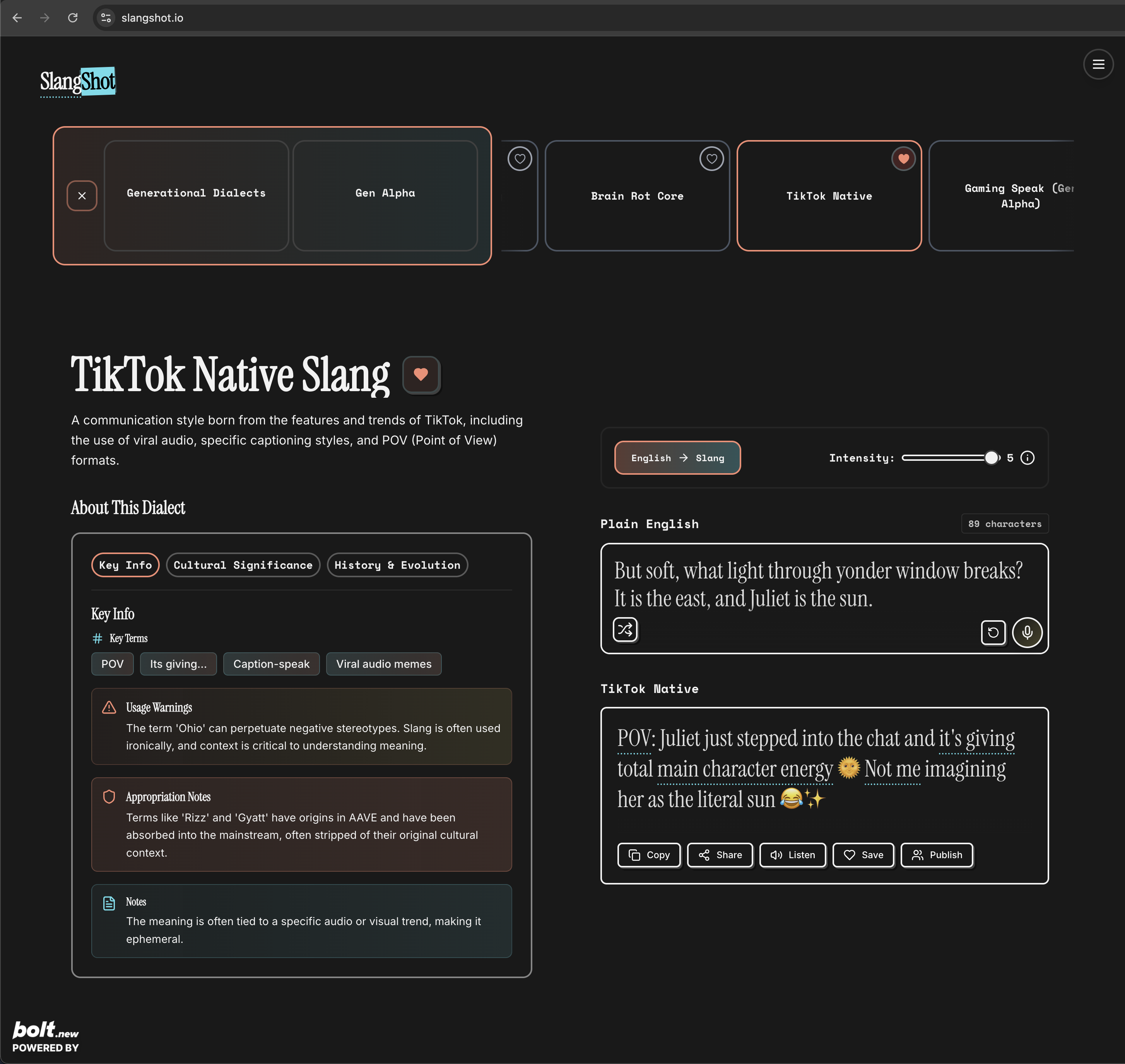Open the hamburger menu
Viewport: 1125px width, 1064px height.
pyautogui.click(x=1098, y=64)
